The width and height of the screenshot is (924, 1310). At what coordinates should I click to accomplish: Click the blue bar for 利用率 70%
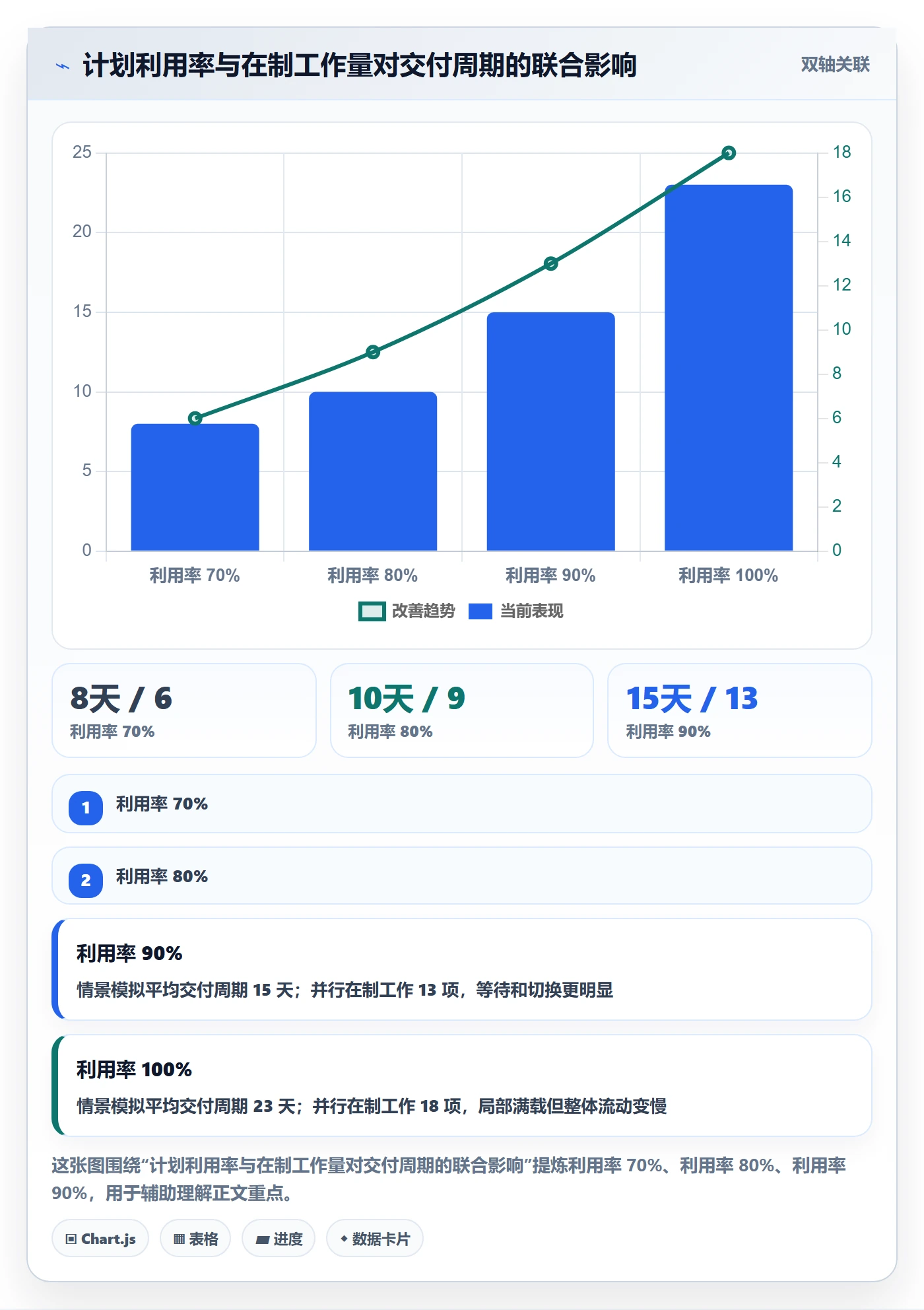(195, 487)
